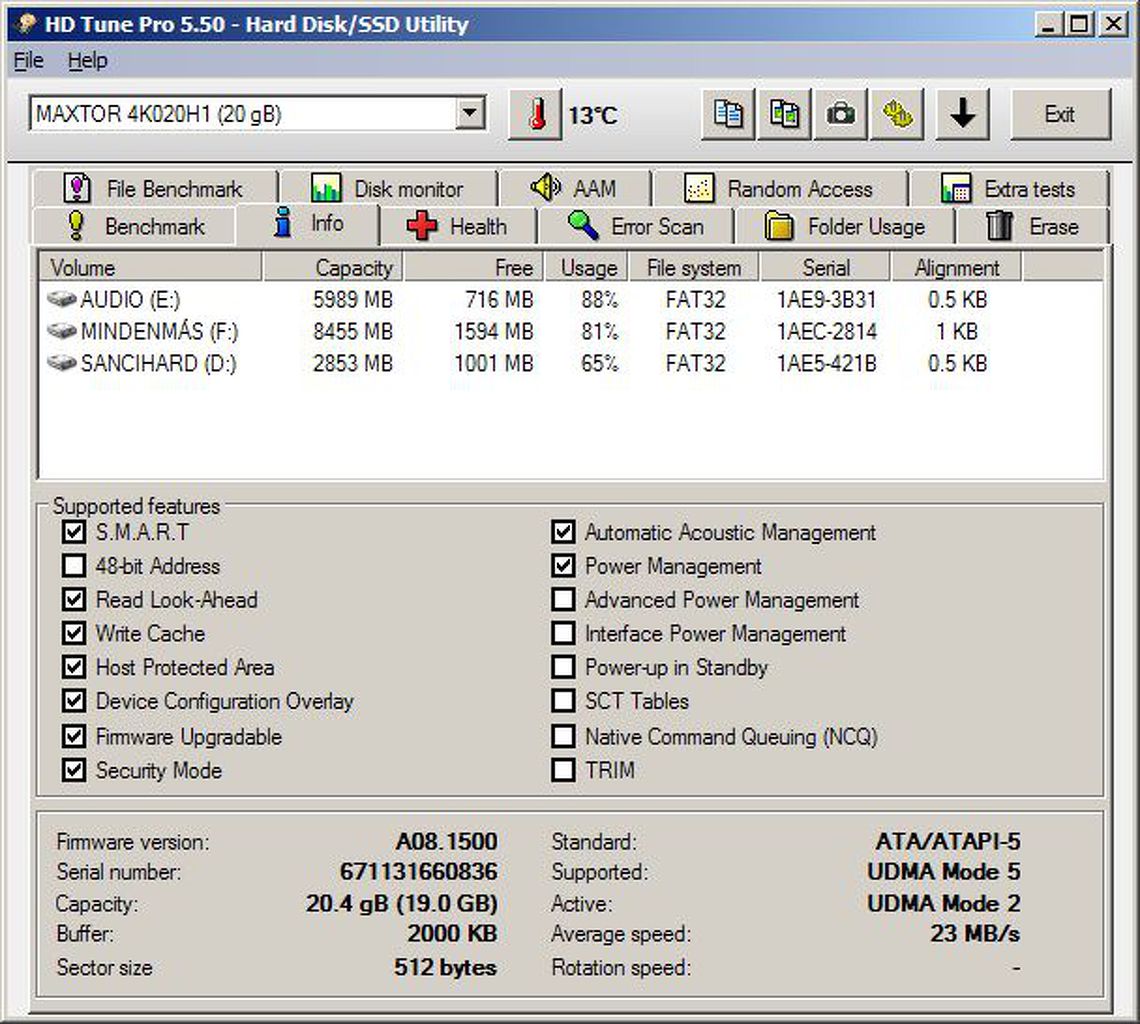
Task: Click the Exit button
Action: pos(1061,114)
